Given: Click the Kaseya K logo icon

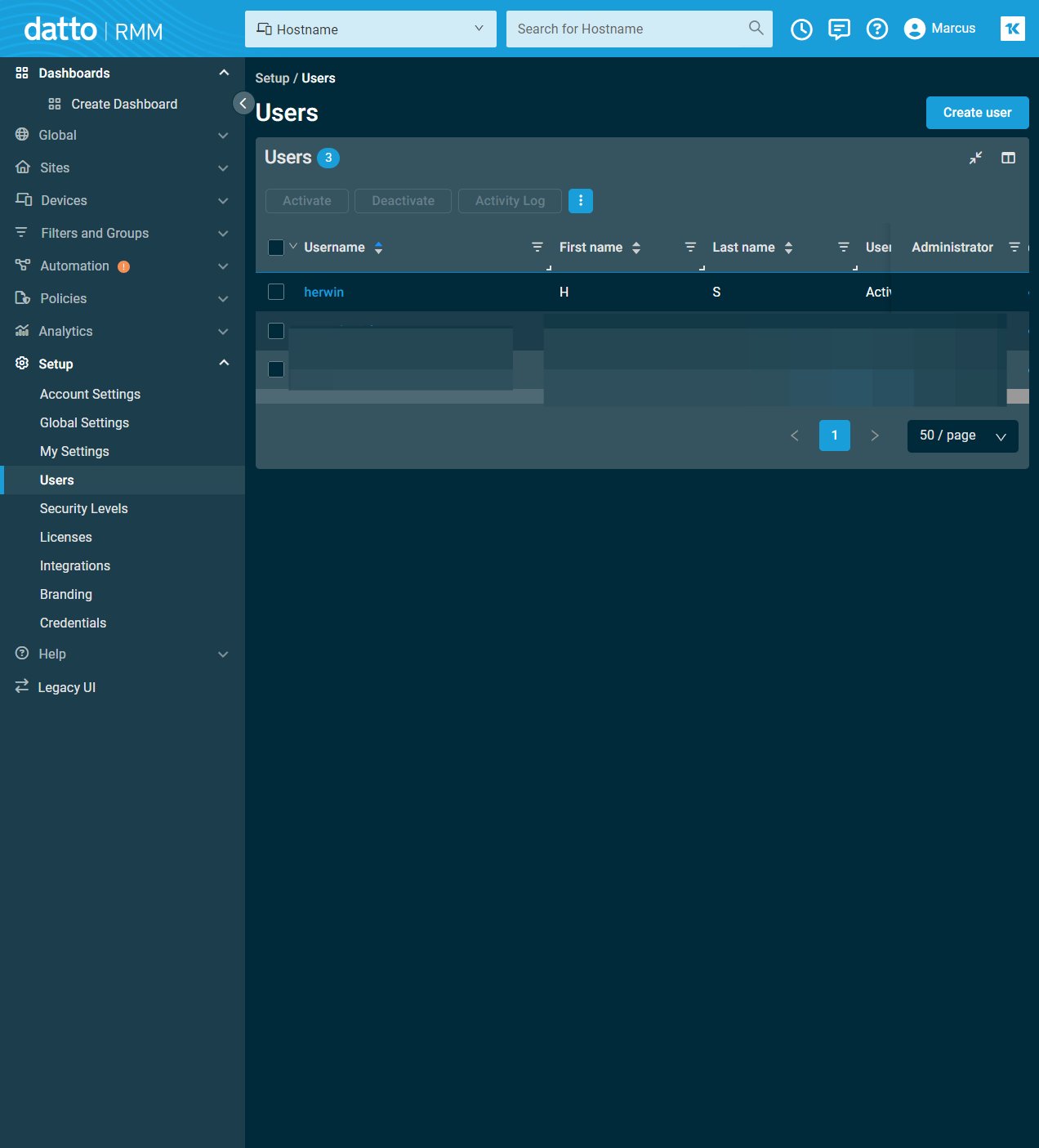Looking at the screenshot, I should click(1012, 29).
